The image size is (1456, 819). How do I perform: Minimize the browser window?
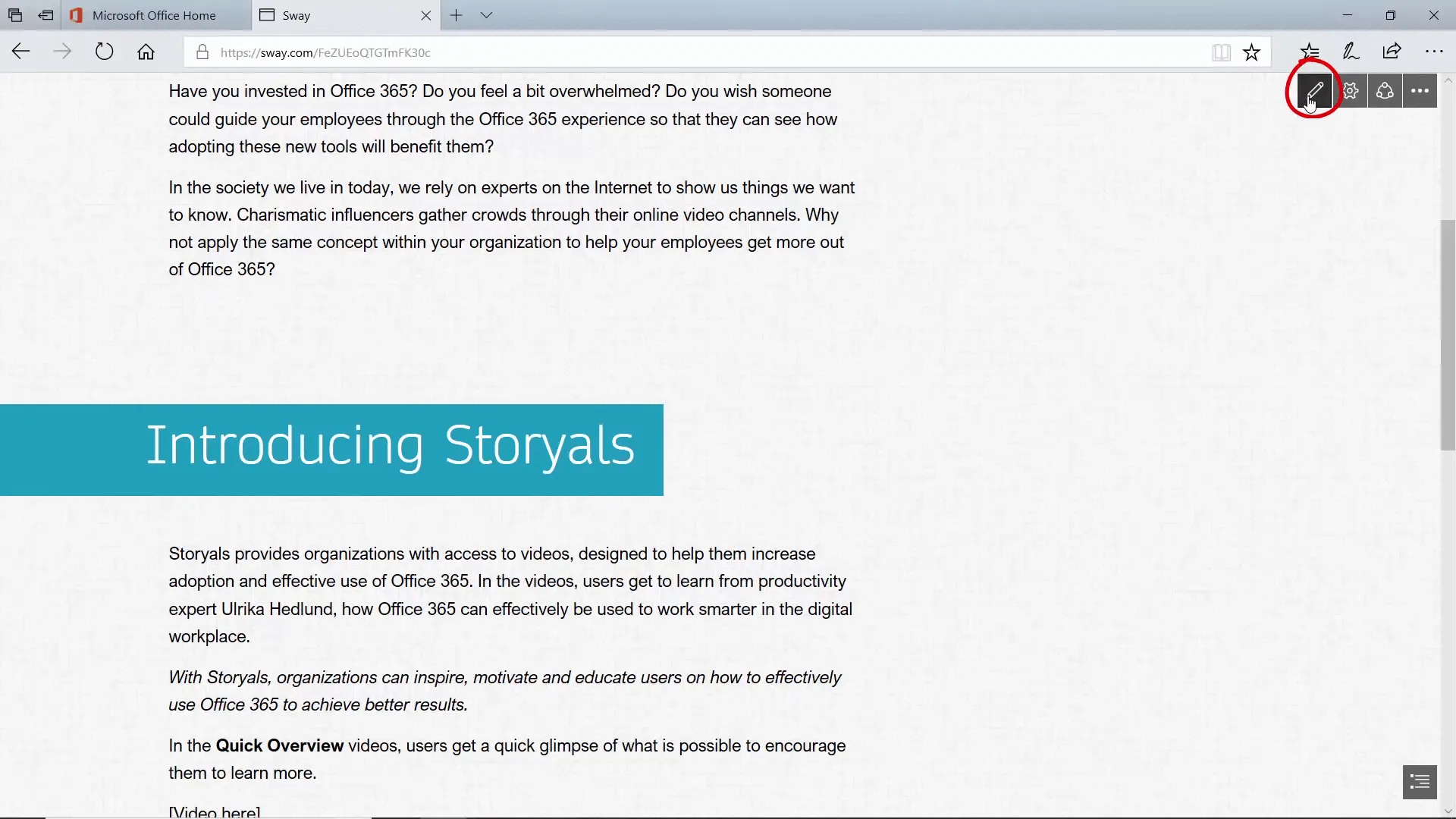[1348, 15]
